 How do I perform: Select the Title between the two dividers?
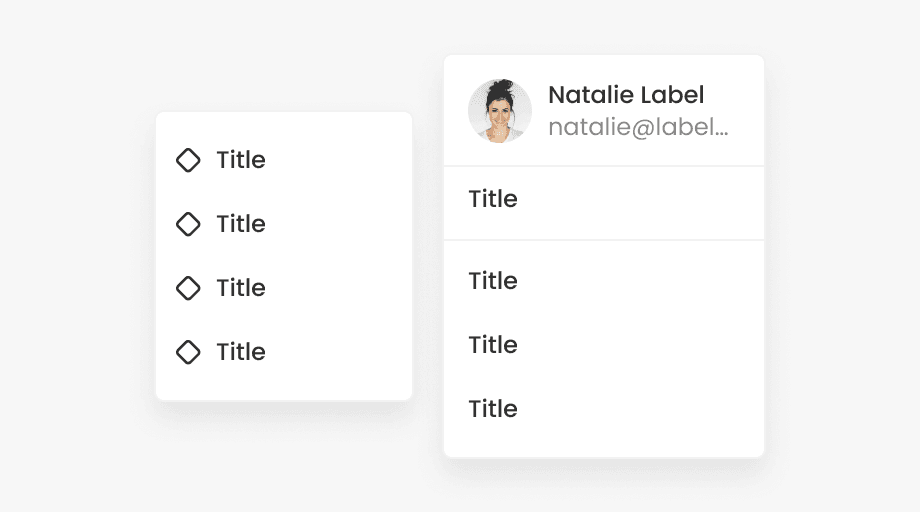pos(493,199)
